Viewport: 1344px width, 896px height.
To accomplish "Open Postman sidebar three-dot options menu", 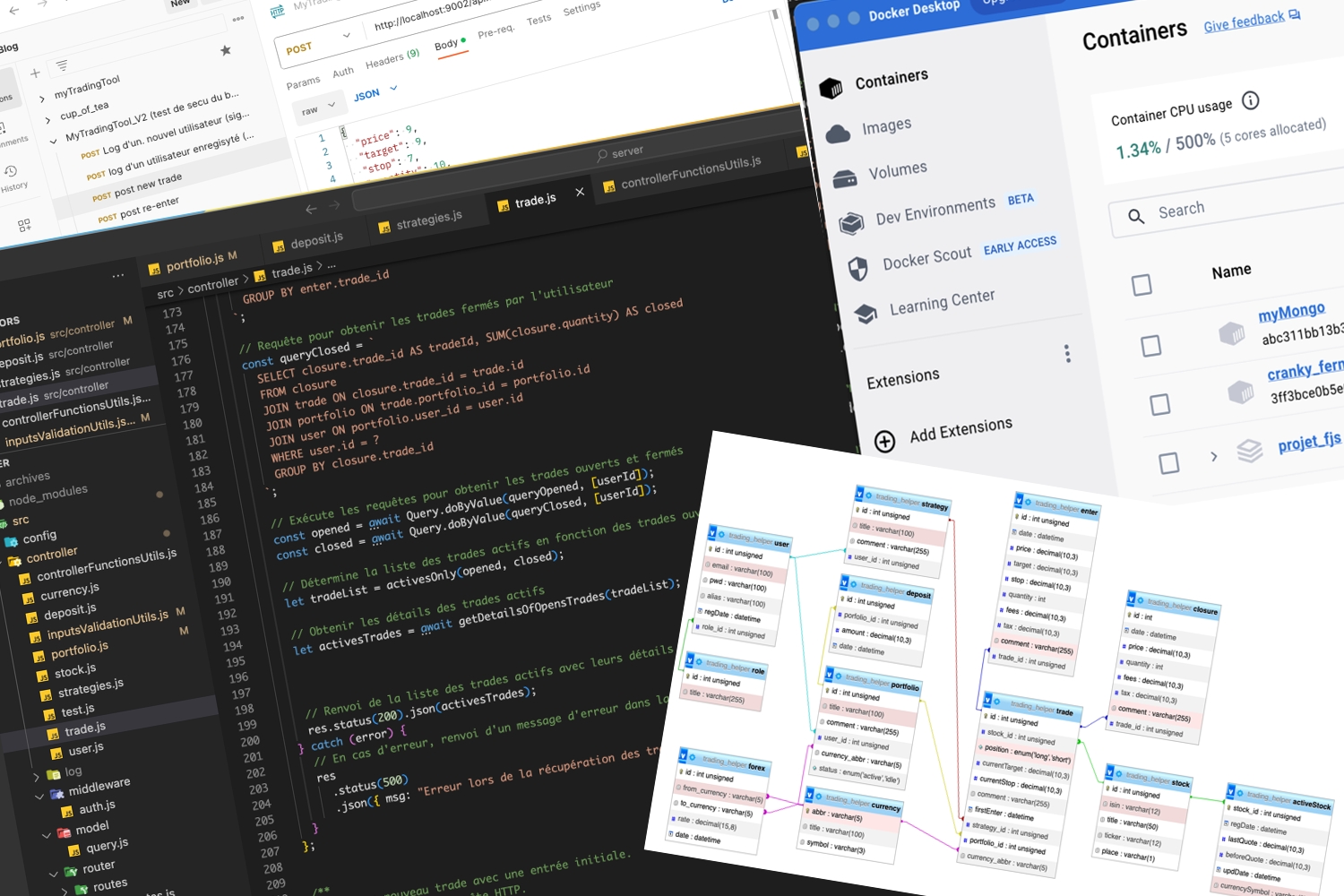I will coord(238,18).
